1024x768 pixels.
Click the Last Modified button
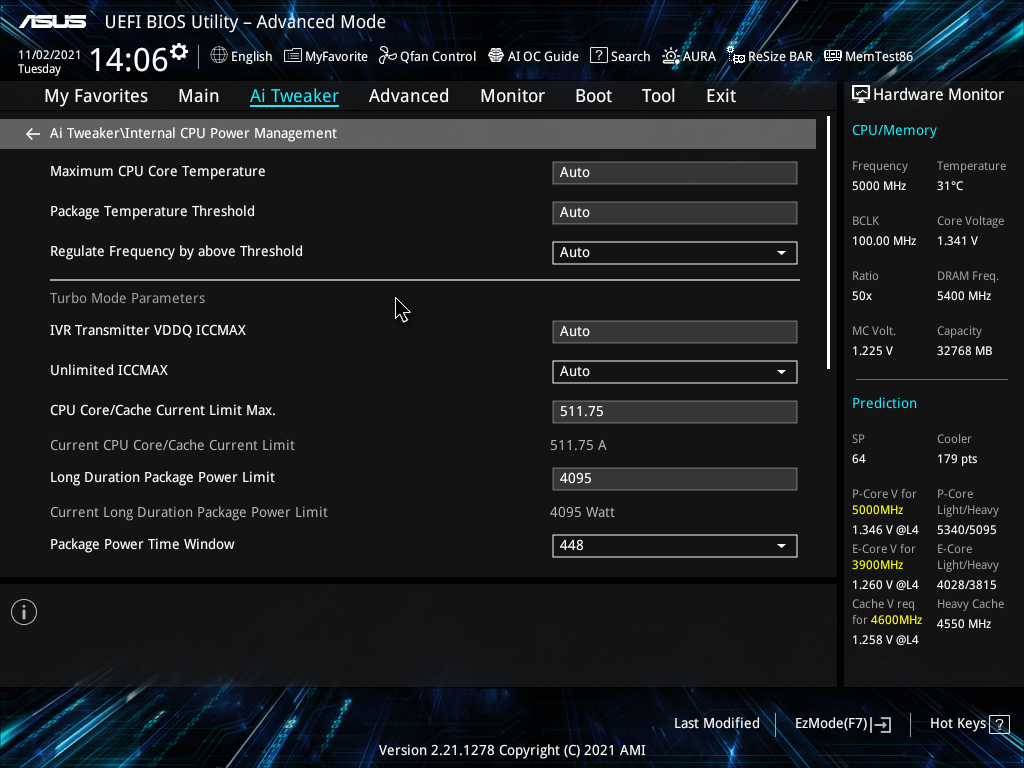coord(716,724)
